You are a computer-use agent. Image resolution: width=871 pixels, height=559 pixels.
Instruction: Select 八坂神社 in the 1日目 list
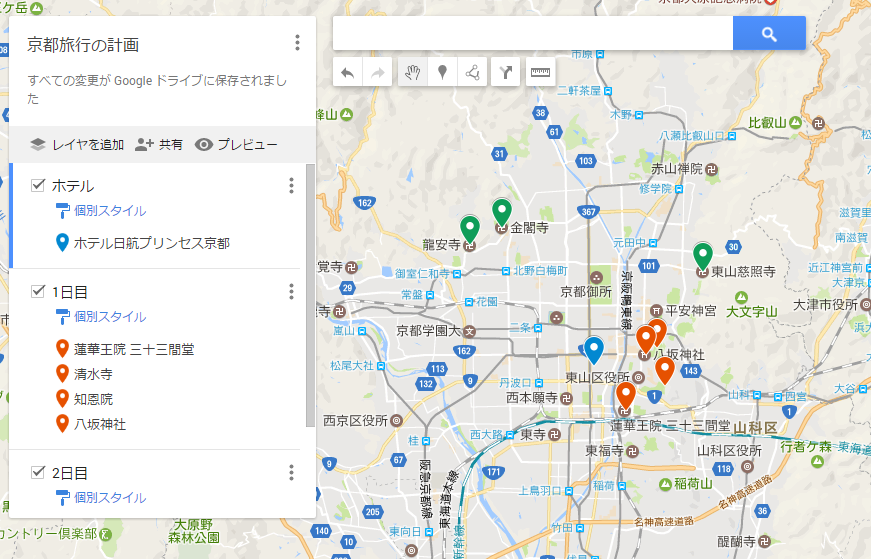tap(99, 424)
